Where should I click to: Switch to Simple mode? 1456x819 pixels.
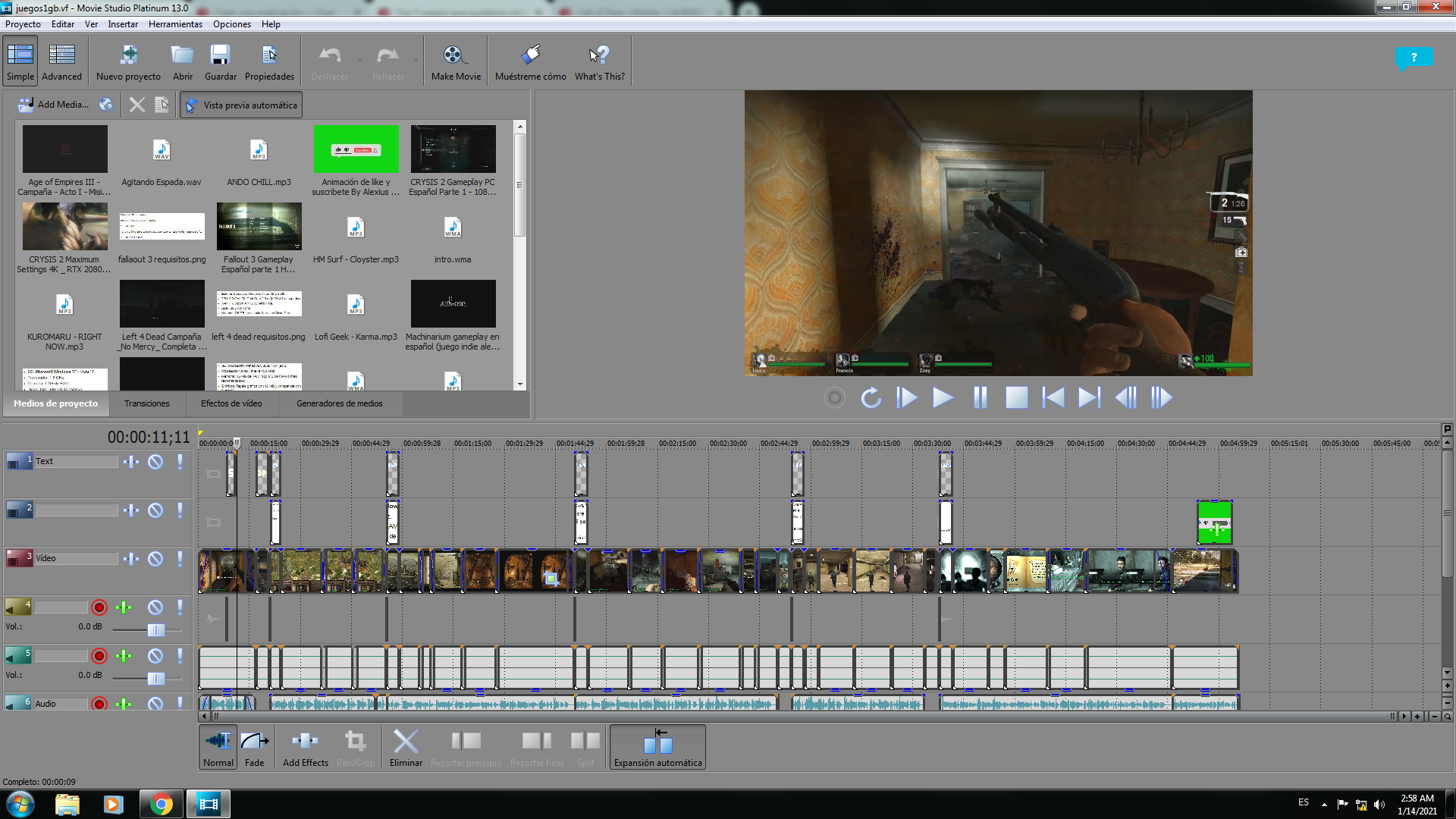20,61
